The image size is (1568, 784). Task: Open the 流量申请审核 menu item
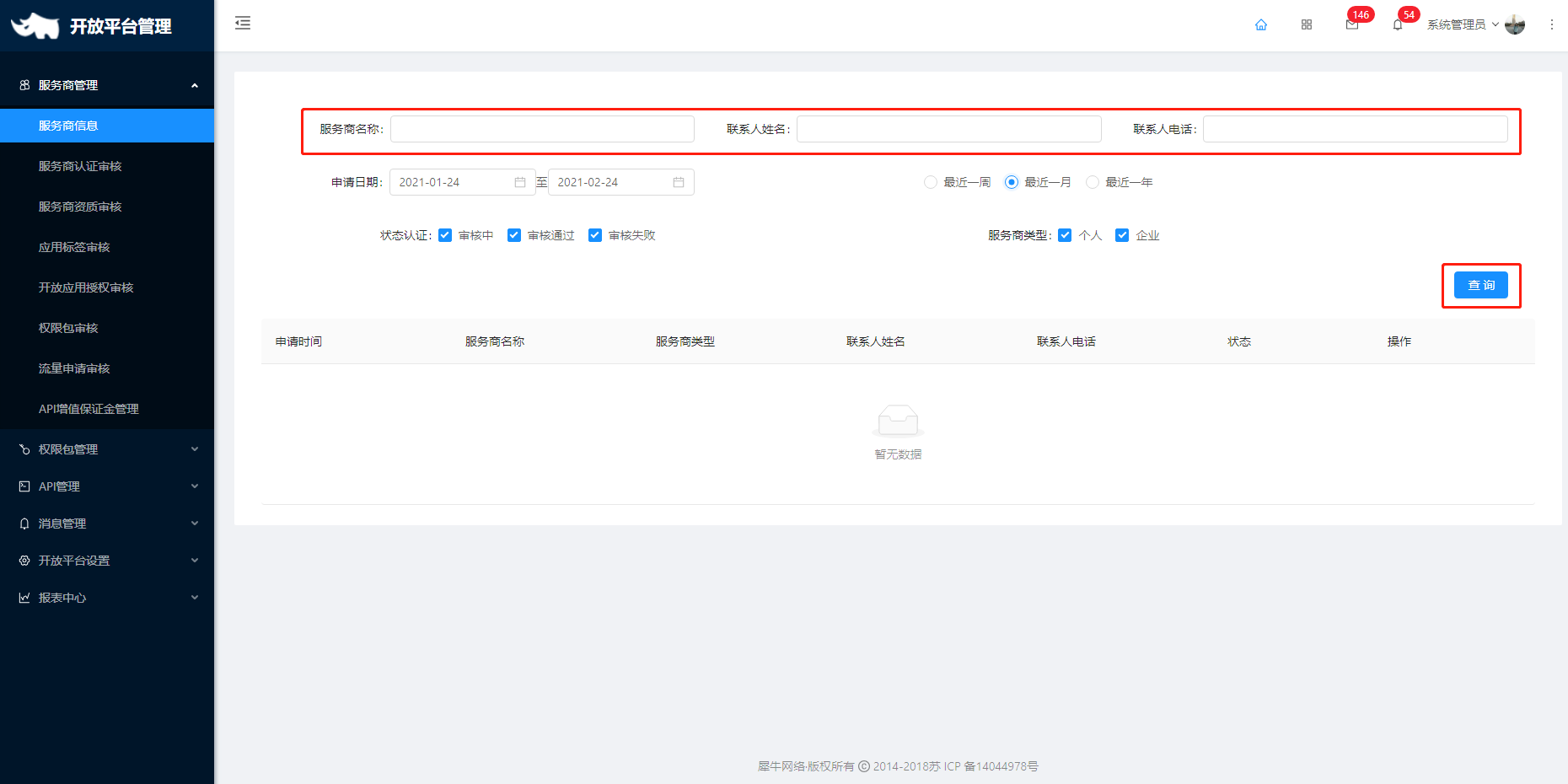tap(107, 368)
